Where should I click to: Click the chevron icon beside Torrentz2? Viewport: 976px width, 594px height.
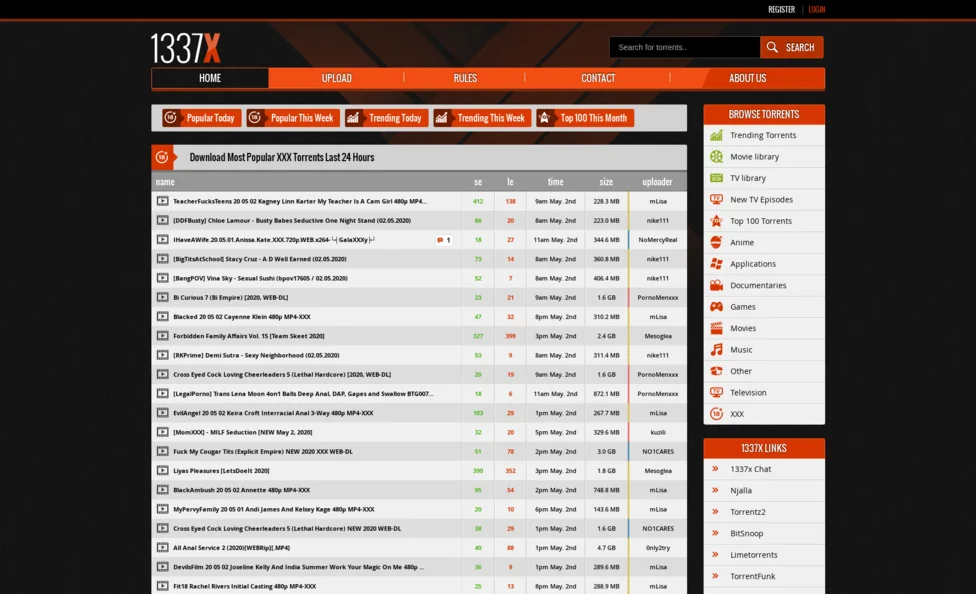(x=715, y=512)
